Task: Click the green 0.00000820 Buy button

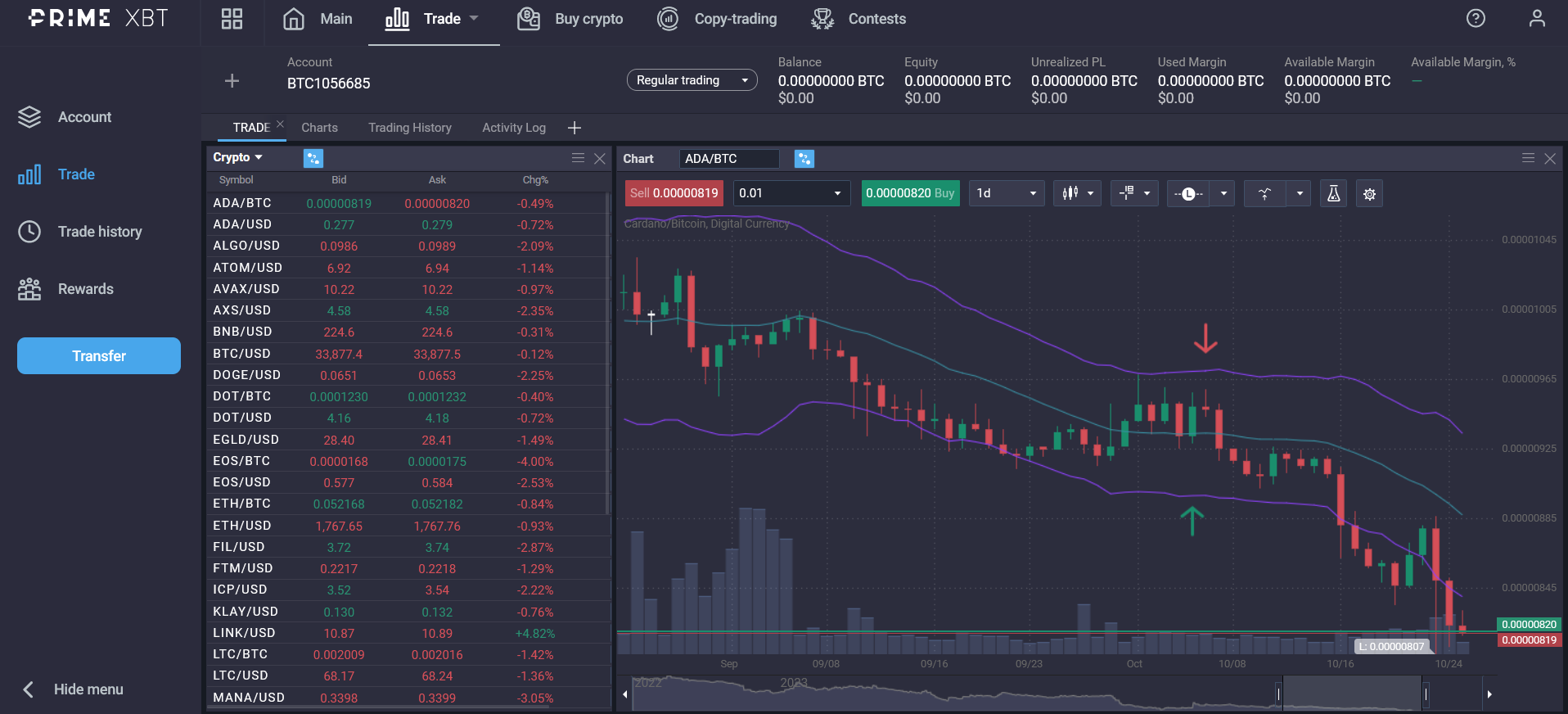Action: 910,193
